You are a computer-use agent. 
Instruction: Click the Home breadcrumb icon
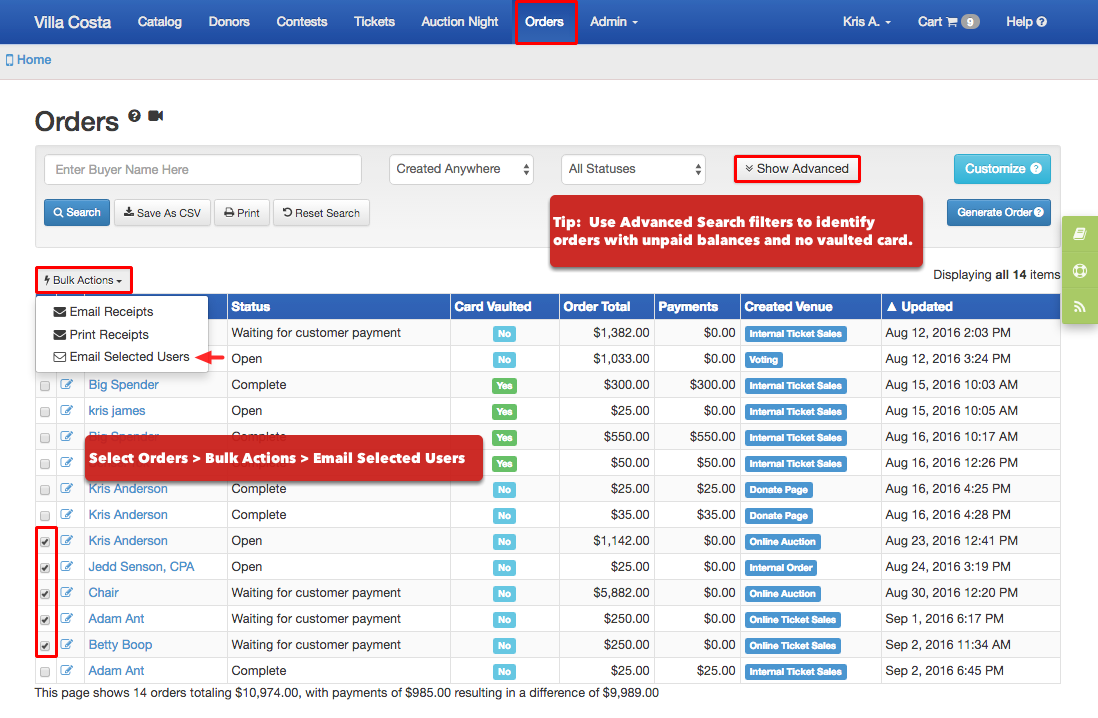[x=9, y=60]
